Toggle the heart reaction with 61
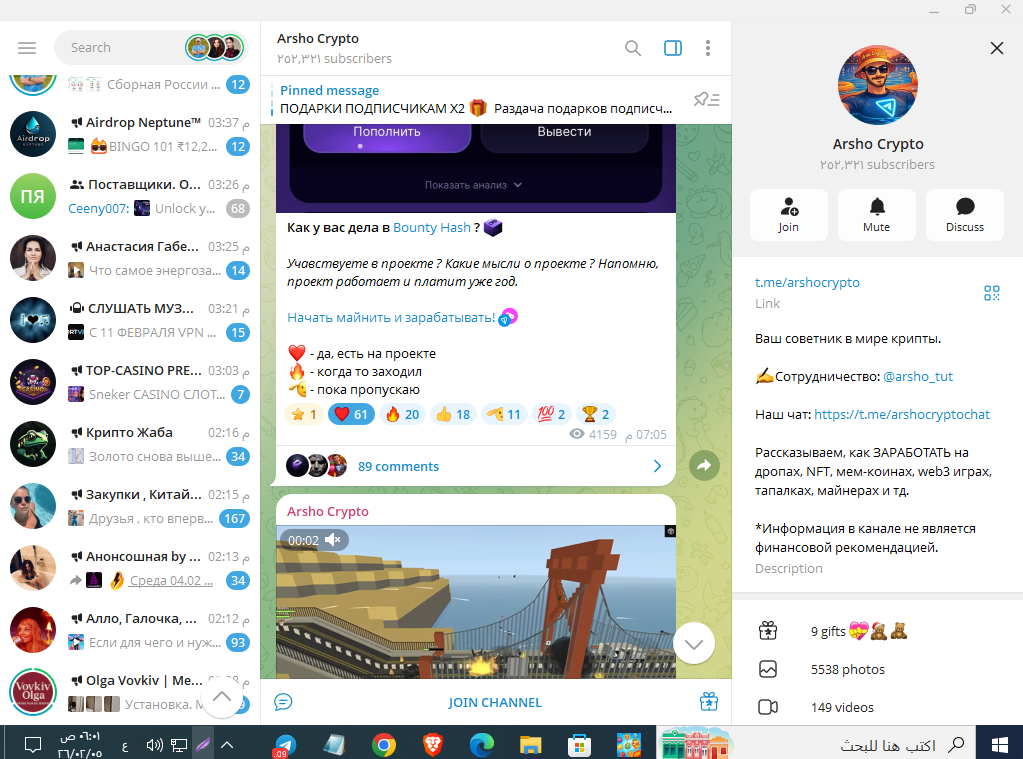Image resolution: width=1023 pixels, height=759 pixels. pos(351,414)
